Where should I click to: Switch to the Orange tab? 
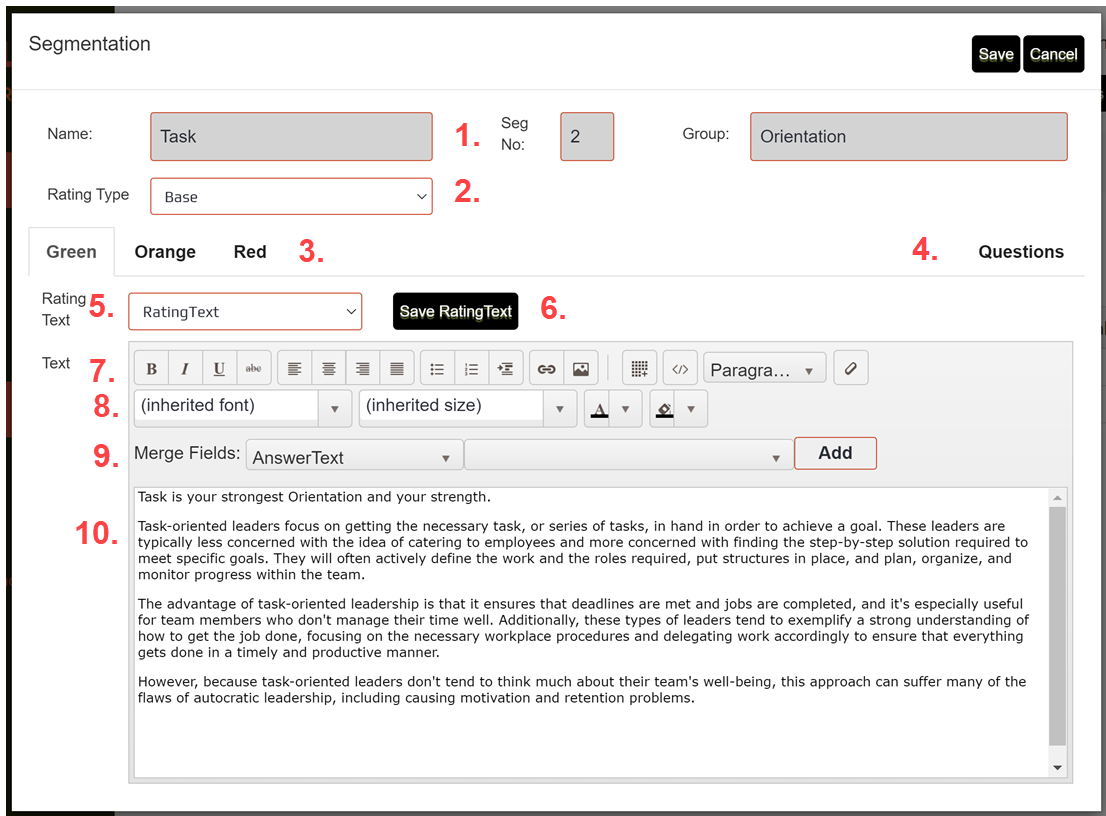point(165,251)
